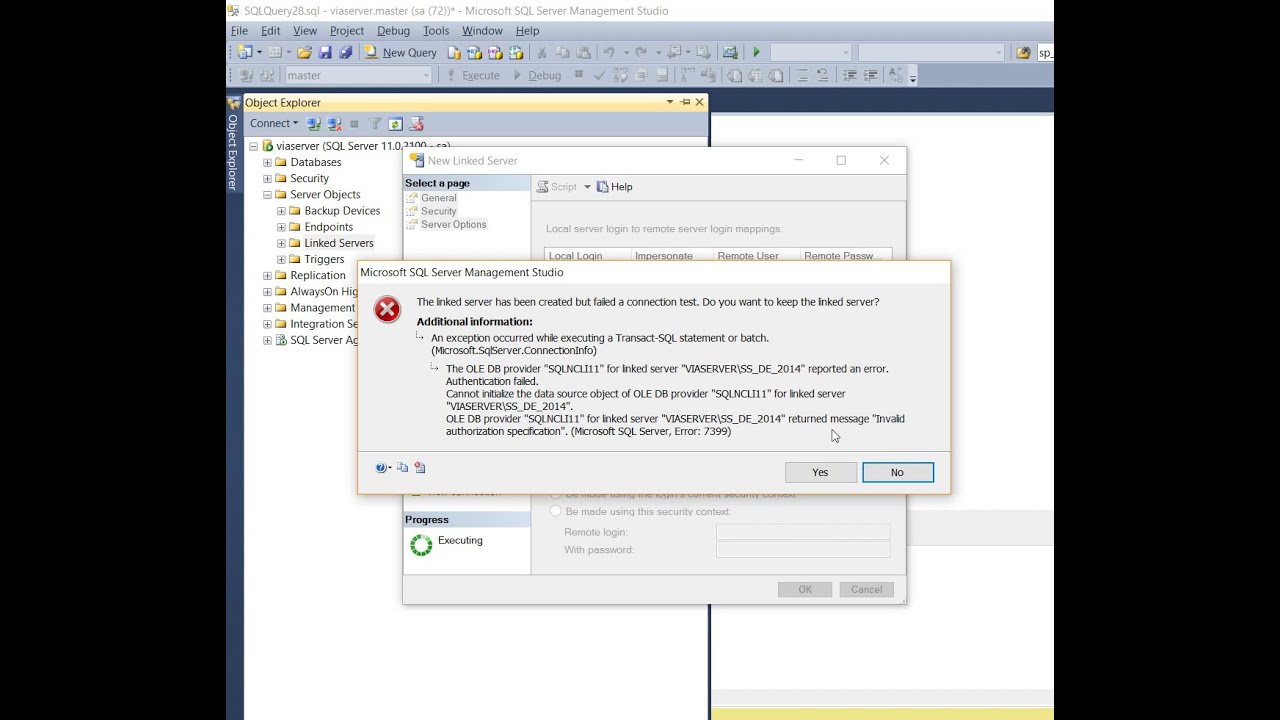1280x720 pixels.
Task: Select Server Options page
Action: (453, 224)
